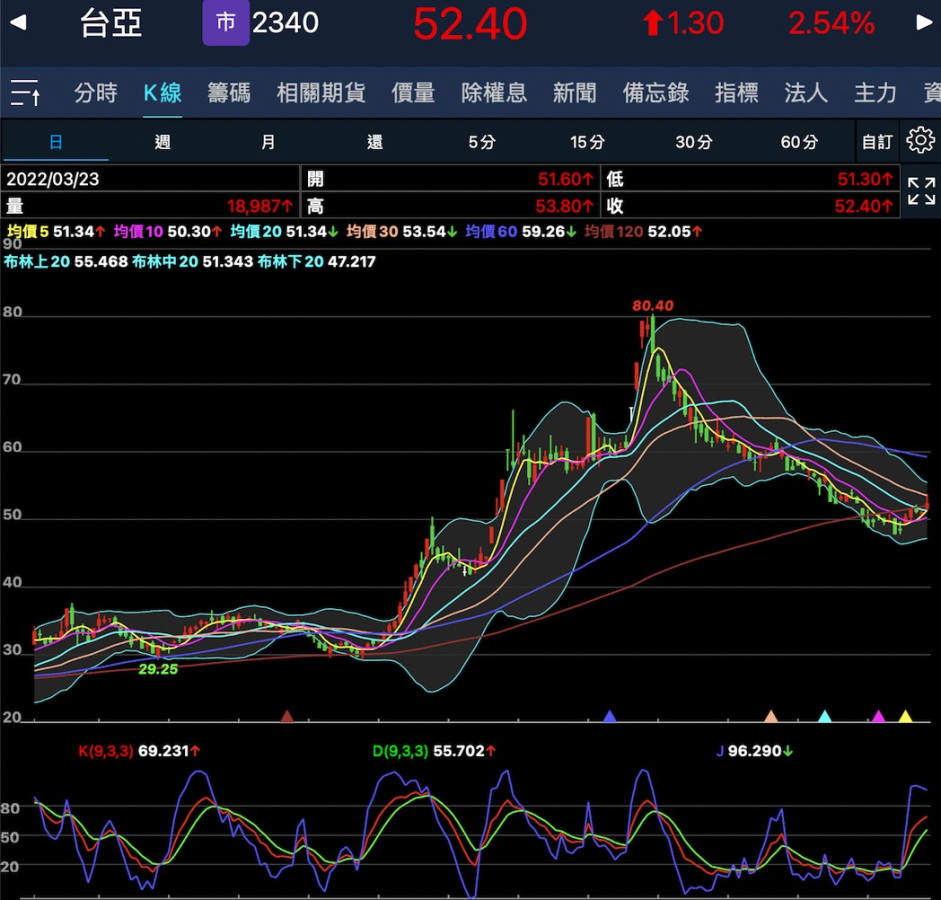
Task: Go to previous stock with left arrow
Action: coord(17,23)
